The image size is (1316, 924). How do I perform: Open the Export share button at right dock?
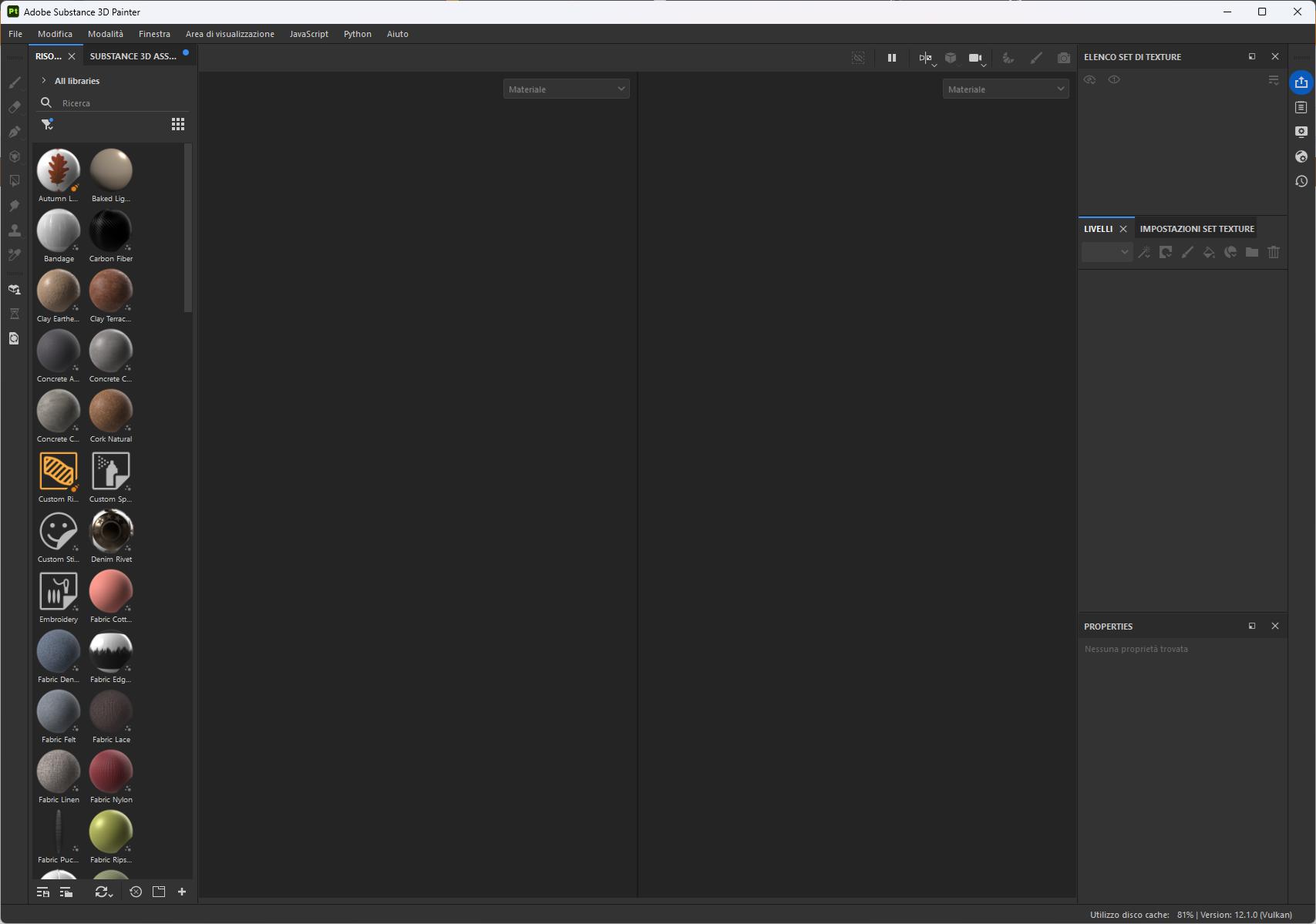(x=1301, y=82)
